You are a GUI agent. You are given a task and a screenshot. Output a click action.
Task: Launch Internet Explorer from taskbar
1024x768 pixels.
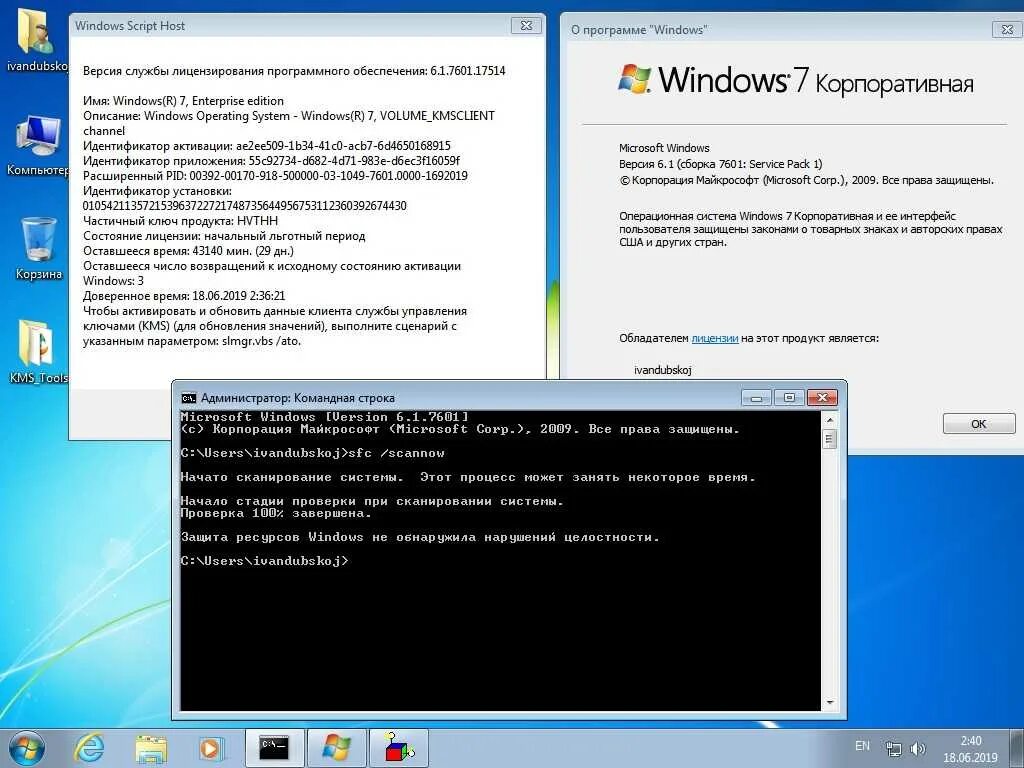[88, 748]
